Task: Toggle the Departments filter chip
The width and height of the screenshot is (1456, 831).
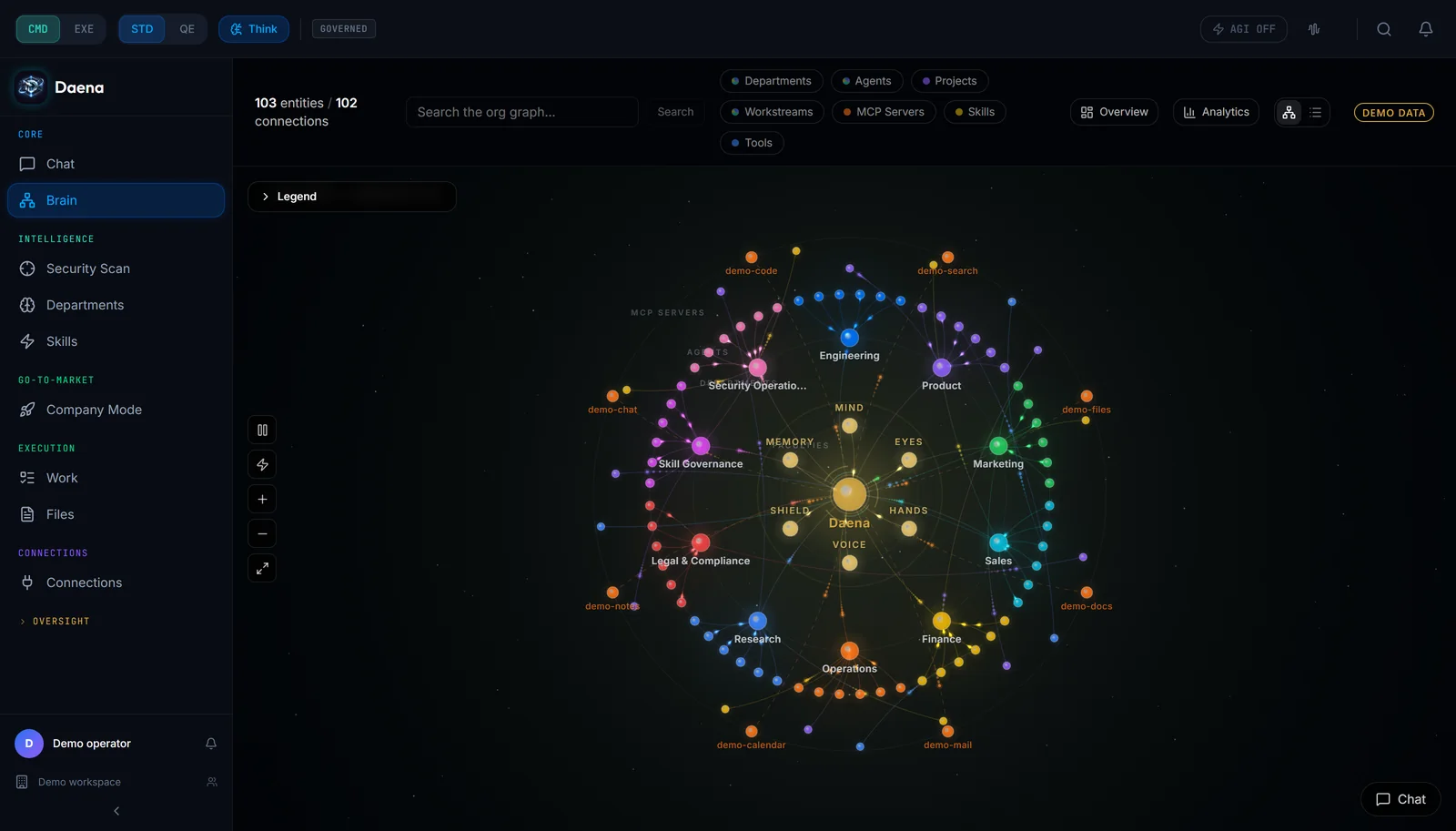Action: point(771,81)
